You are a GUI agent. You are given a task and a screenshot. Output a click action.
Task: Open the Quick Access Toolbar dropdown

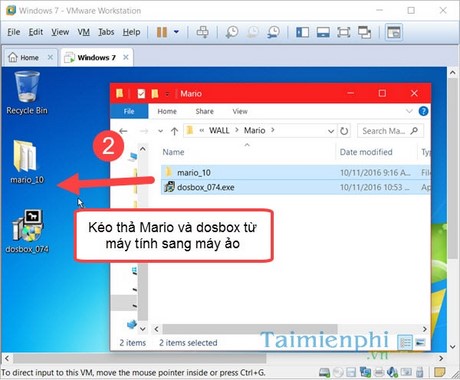point(168,94)
